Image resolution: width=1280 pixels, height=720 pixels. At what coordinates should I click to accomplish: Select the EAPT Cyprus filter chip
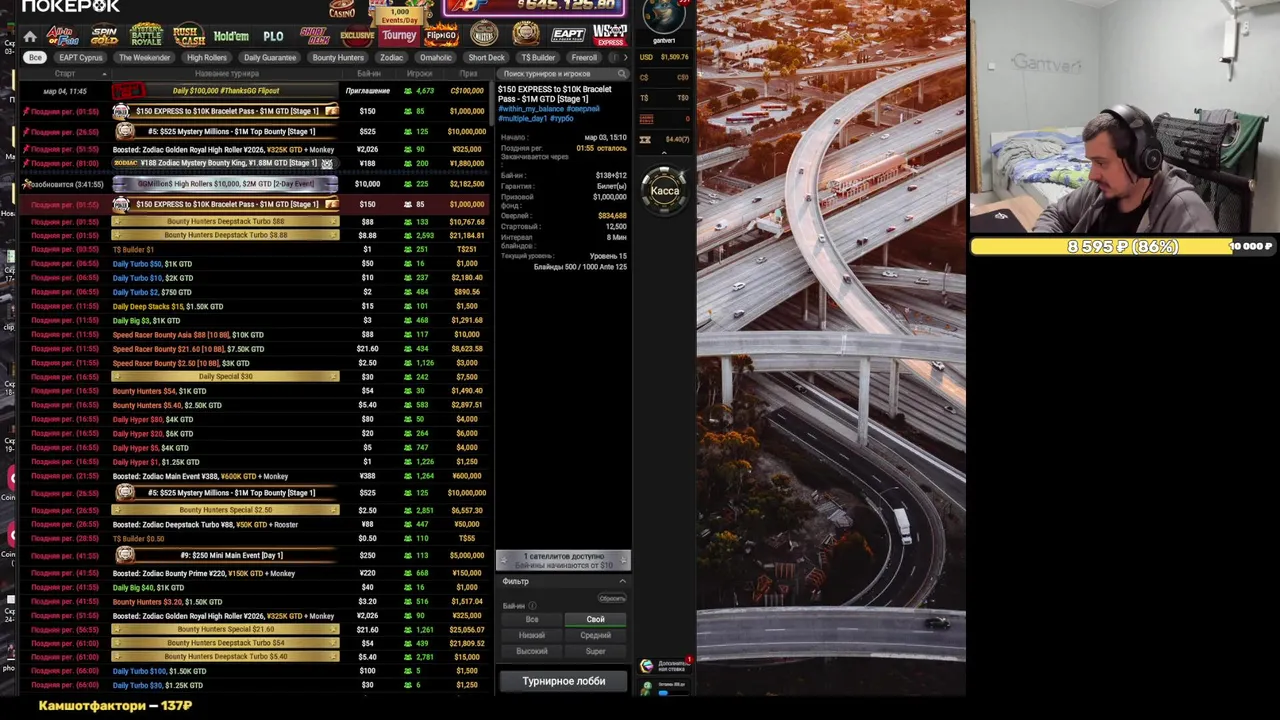point(81,57)
